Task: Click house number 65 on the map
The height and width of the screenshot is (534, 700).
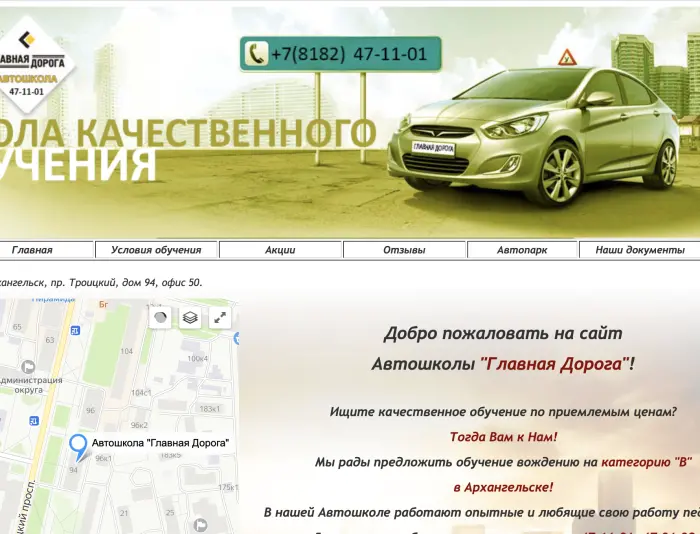Action: 17,327
